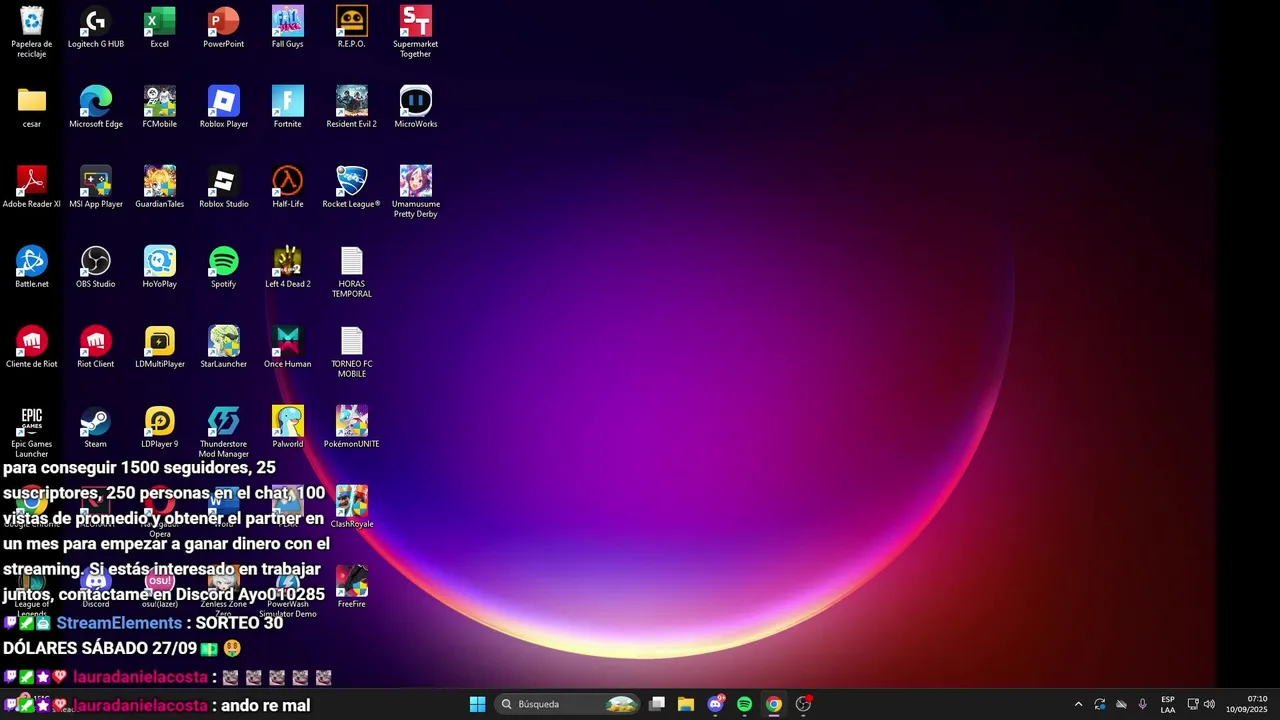Open the Windows Start menu
This screenshot has height=720, width=1280.
click(x=477, y=704)
